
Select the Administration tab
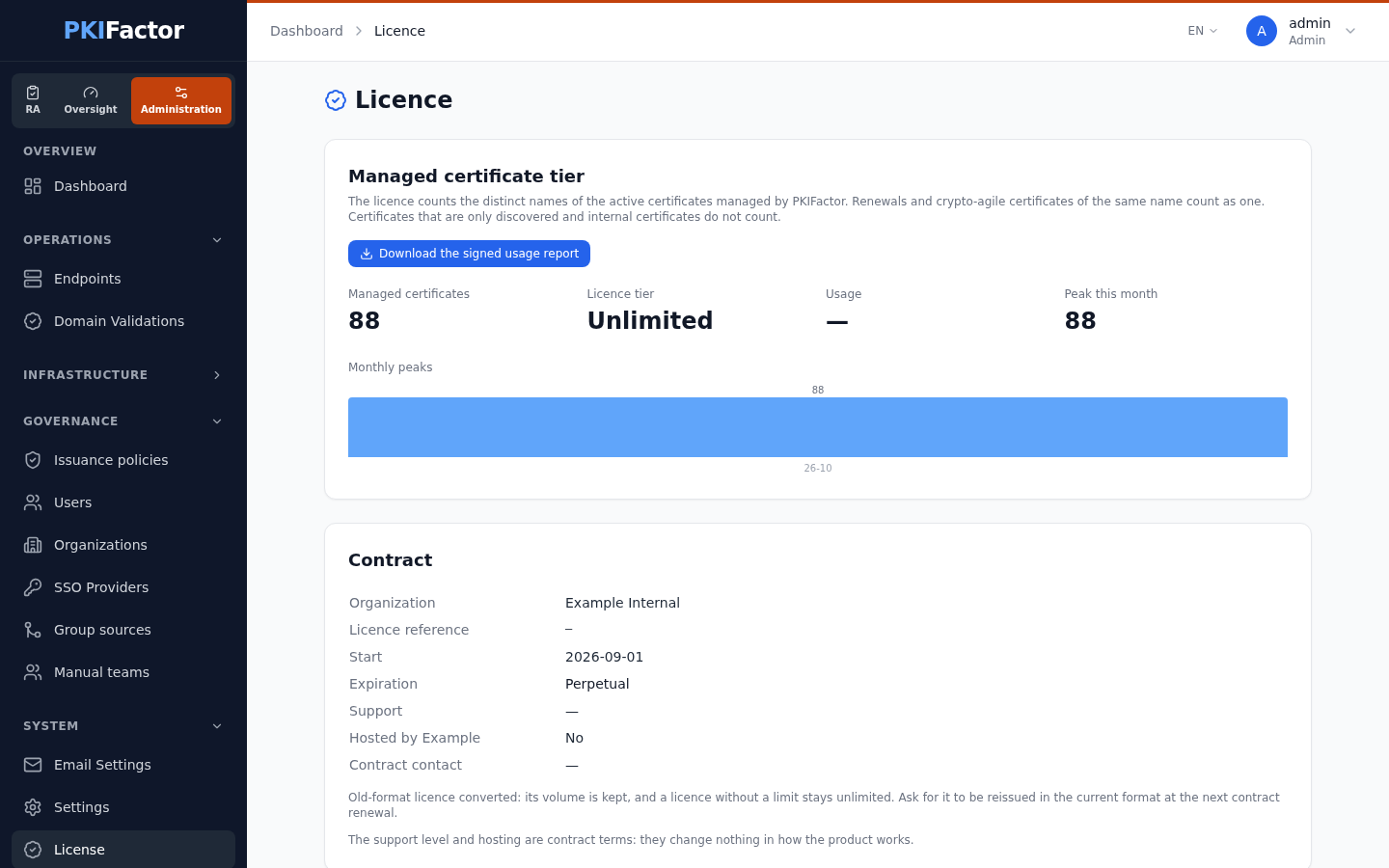[181, 100]
